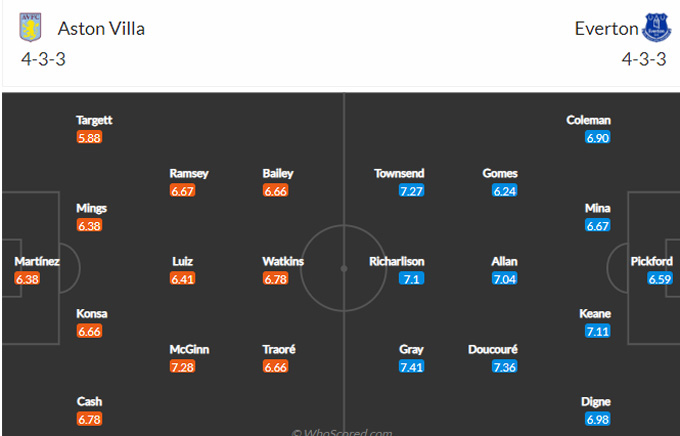Select Pickford's 6.59 rating badge
This screenshot has height=436, width=680.
pyautogui.click(x=660, y=279)
